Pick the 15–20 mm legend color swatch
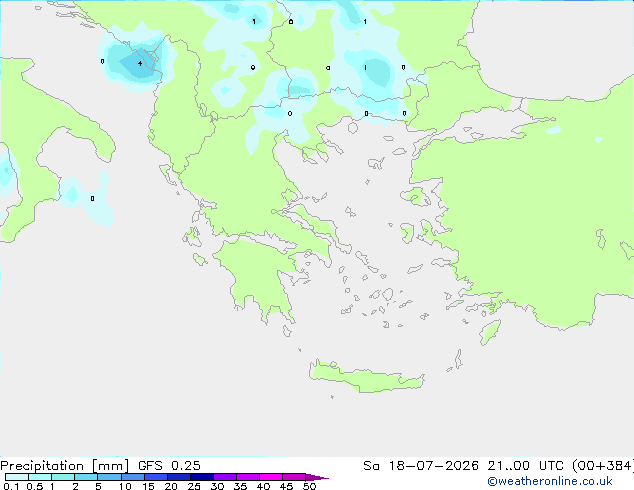Screen dimensions: 634x490 [156, 477]
